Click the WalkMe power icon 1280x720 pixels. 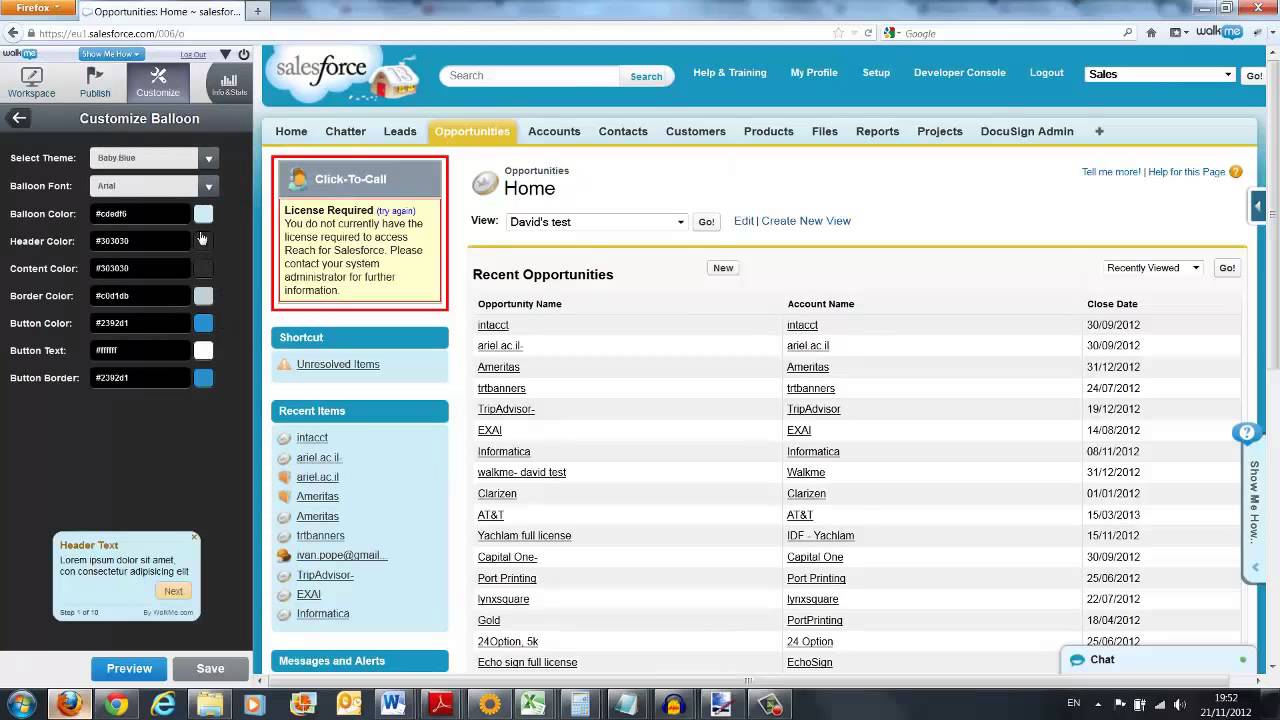(x=244, y=54)
